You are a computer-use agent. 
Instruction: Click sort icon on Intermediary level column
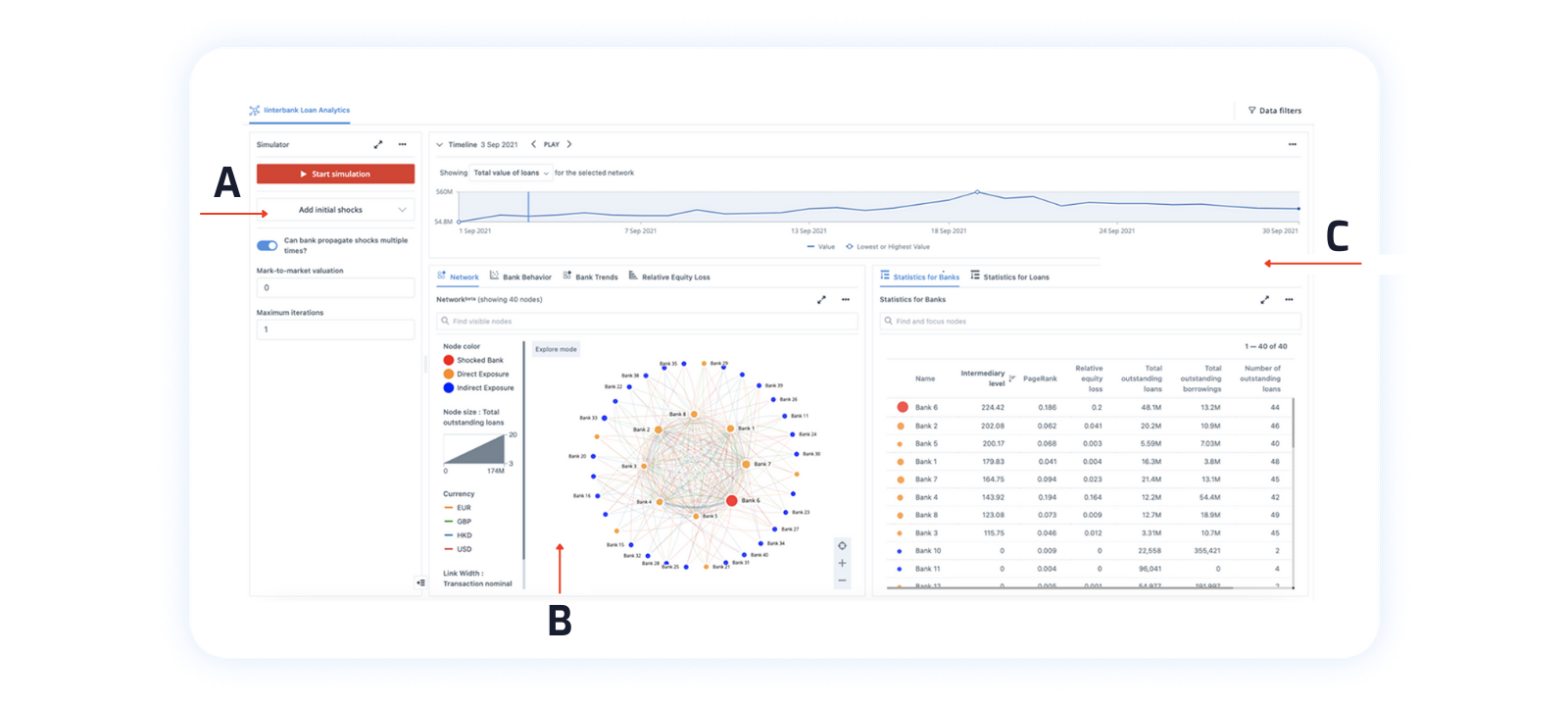(x=1012, y=378)
